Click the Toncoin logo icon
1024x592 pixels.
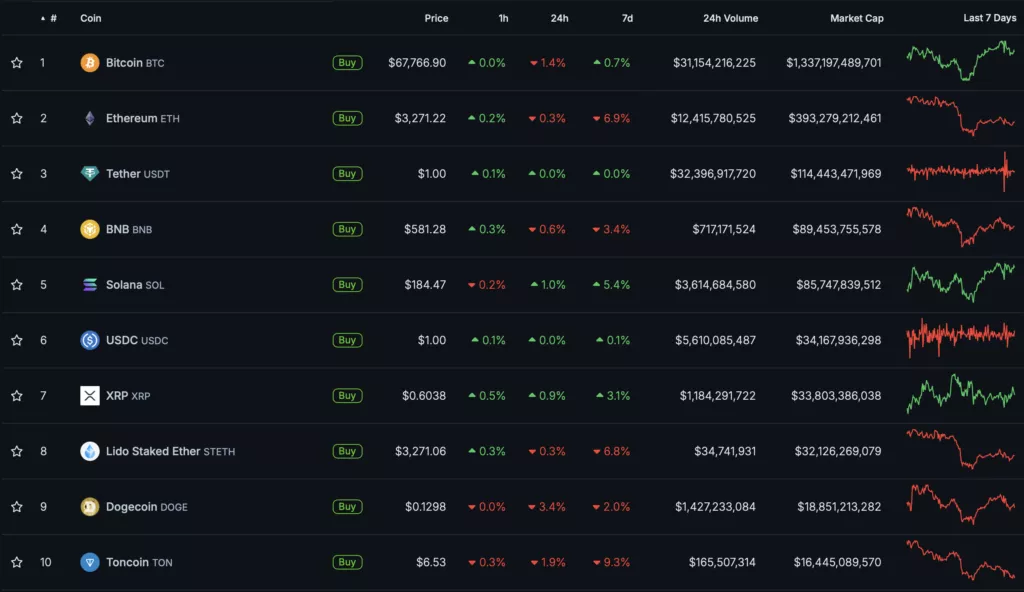pos(90,562)
